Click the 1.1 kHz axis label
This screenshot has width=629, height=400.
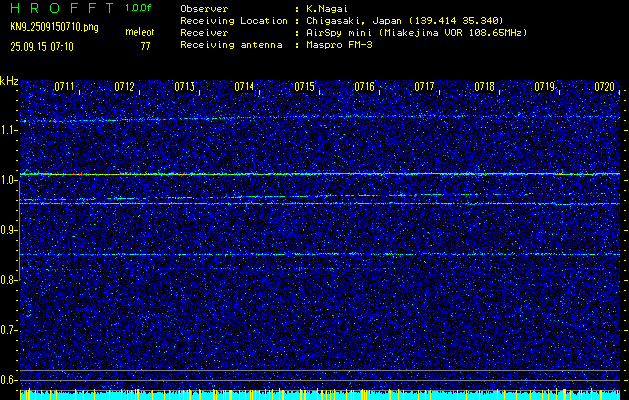pos(8,130)
